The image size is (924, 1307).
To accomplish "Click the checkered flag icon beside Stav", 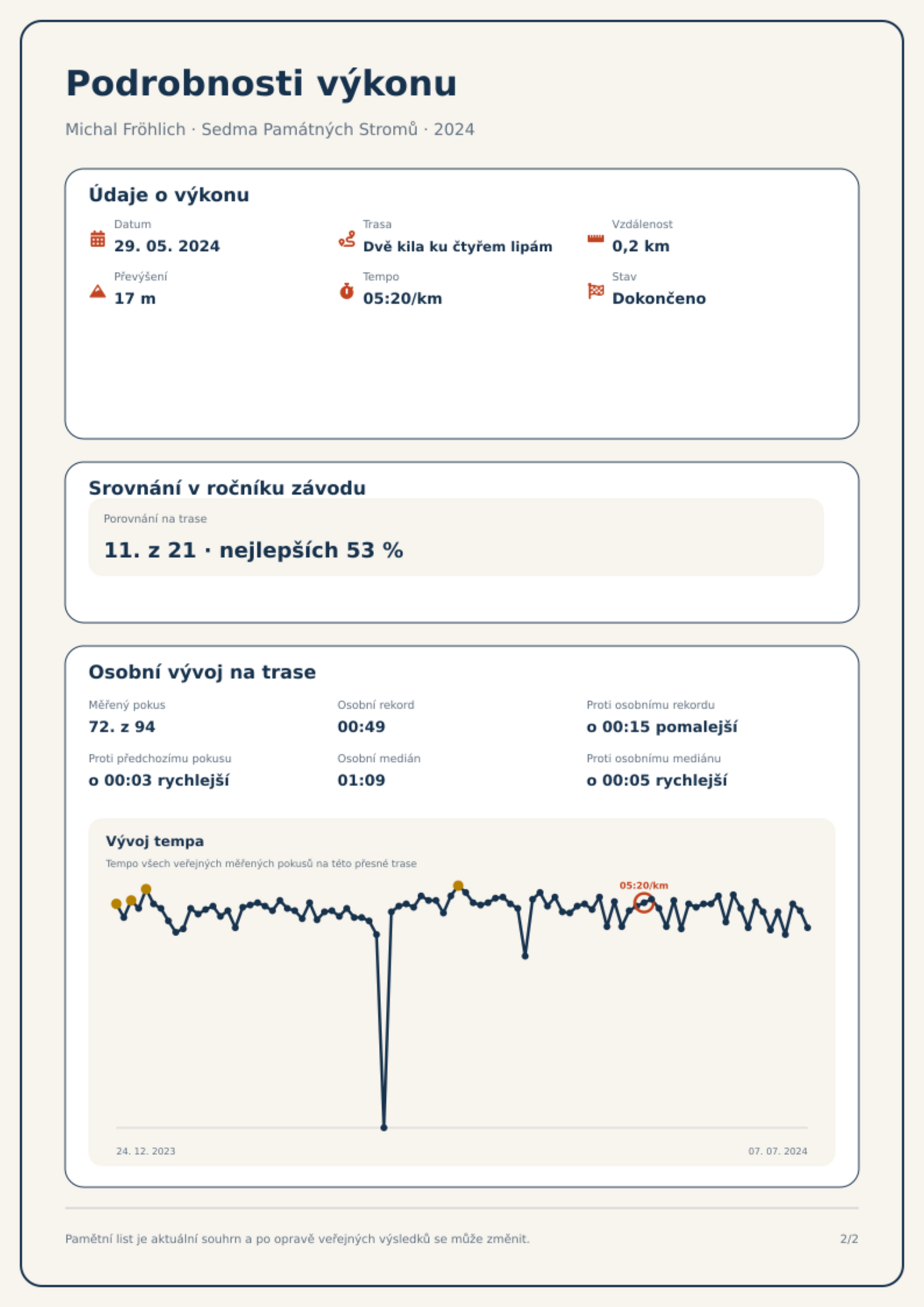I will [595, 290].
